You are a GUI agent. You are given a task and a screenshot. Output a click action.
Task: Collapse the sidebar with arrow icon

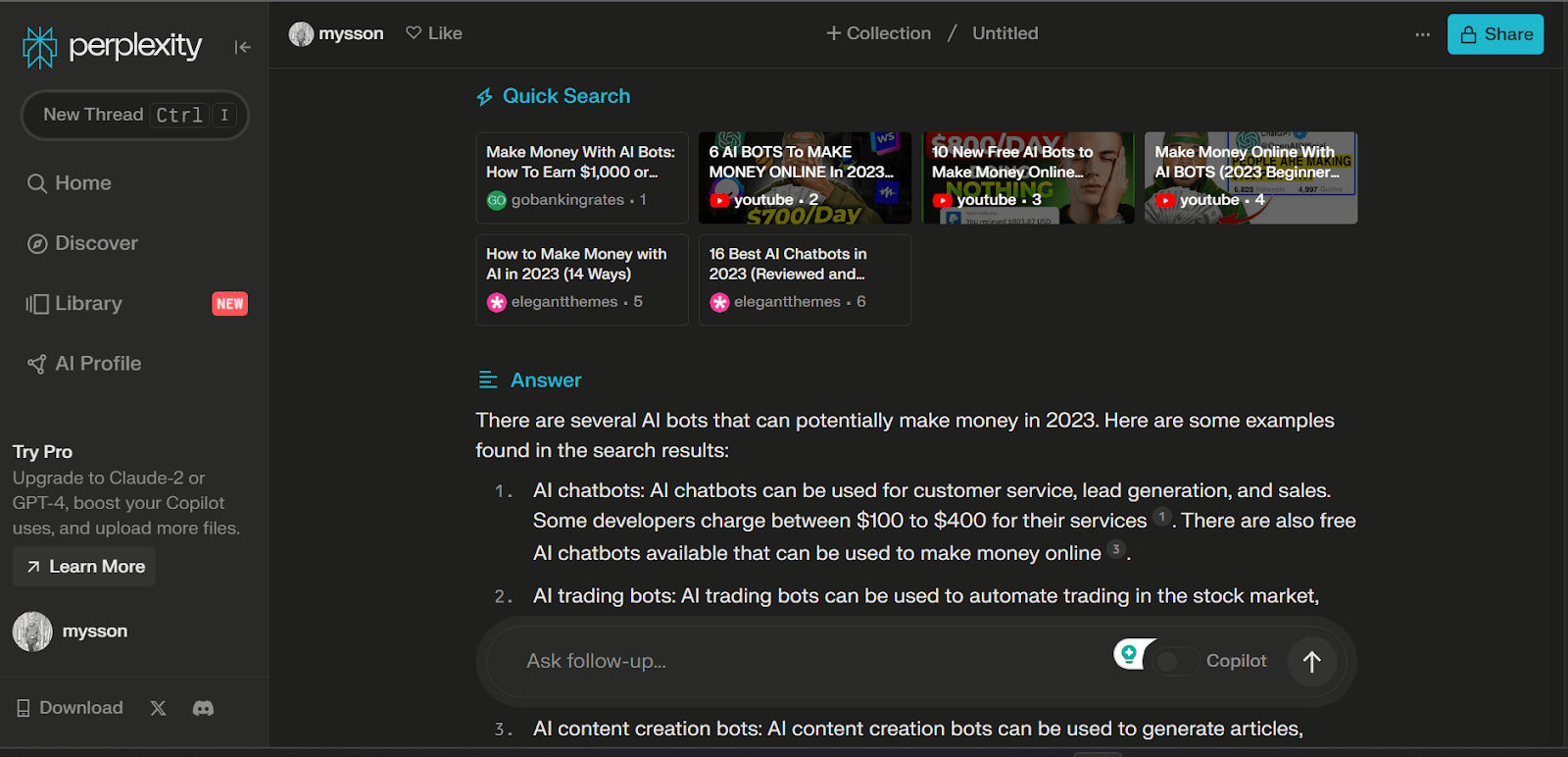pos(243,47)
